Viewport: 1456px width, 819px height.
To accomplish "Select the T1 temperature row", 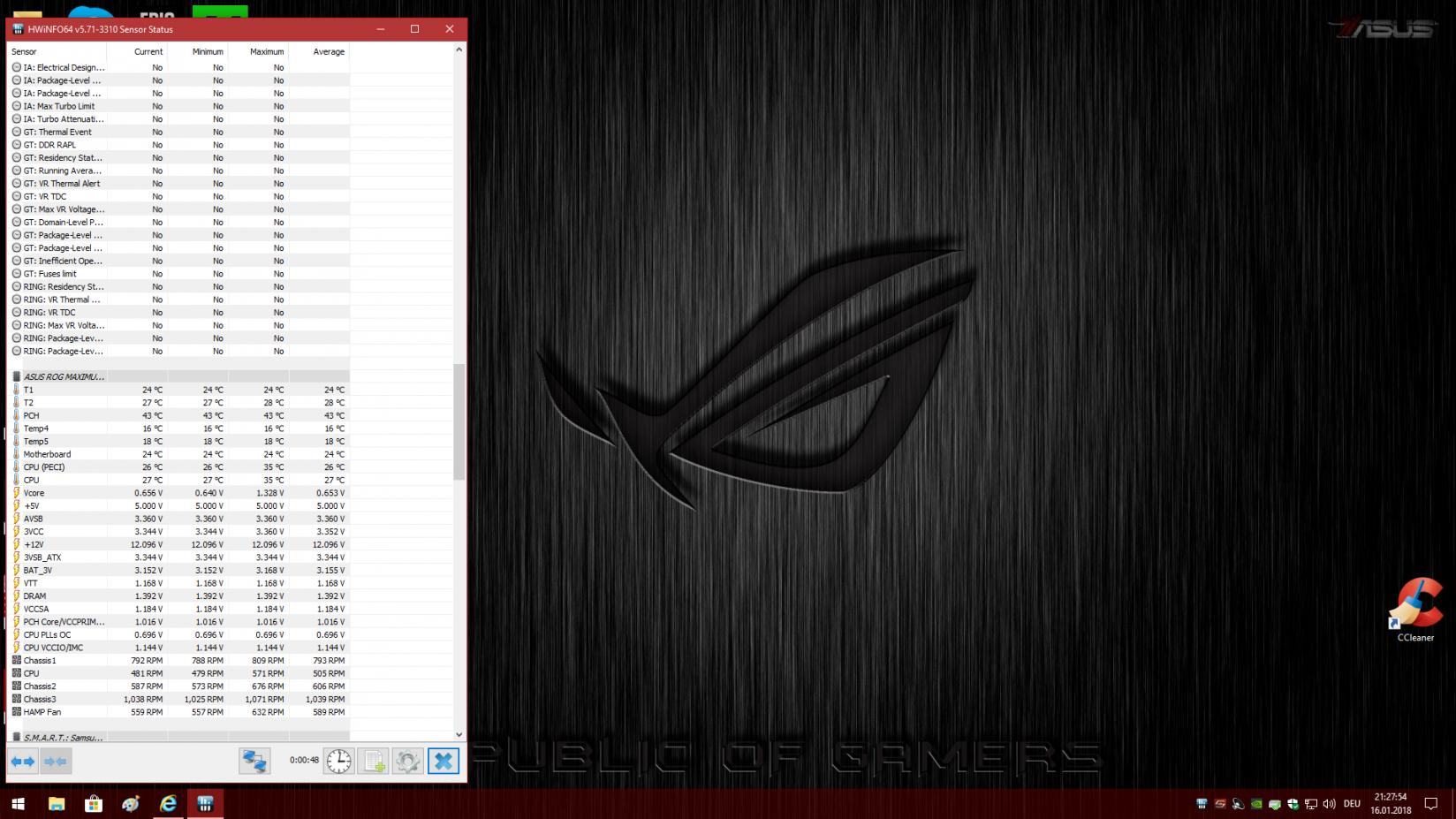I will click(178, 390).
